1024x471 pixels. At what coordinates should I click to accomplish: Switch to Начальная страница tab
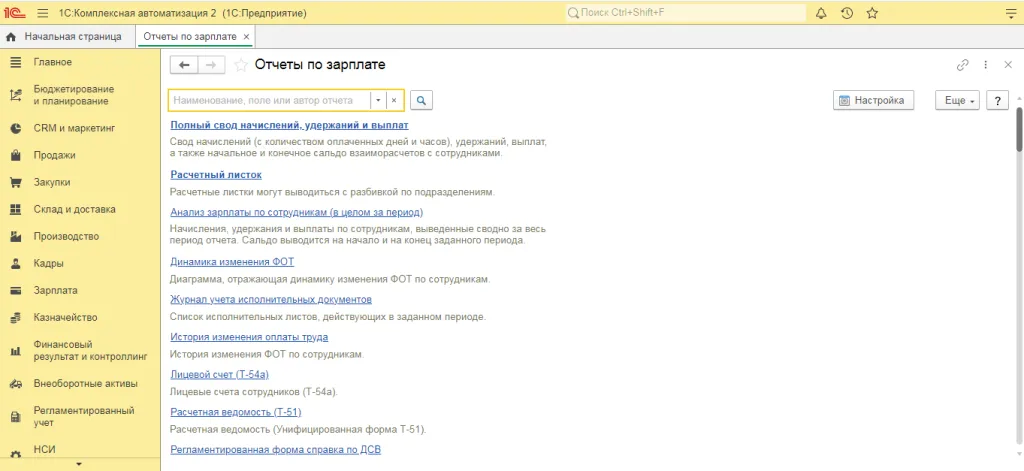pos(68,37)
